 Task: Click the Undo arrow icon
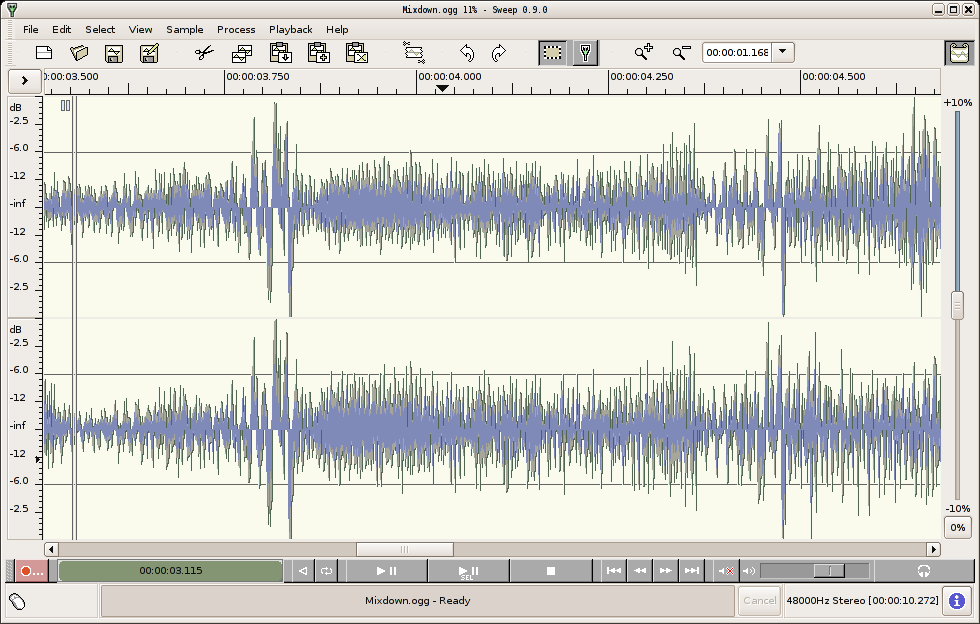coord(467,53)
